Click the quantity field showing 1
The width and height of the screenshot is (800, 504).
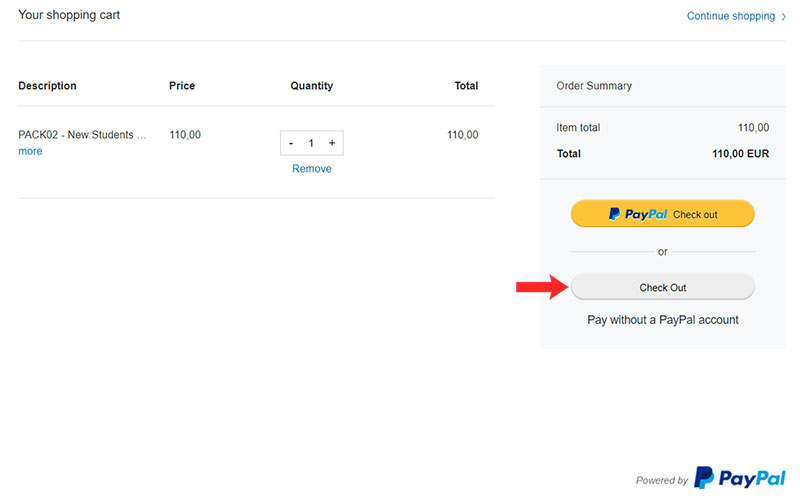click(x=311, y=143)
